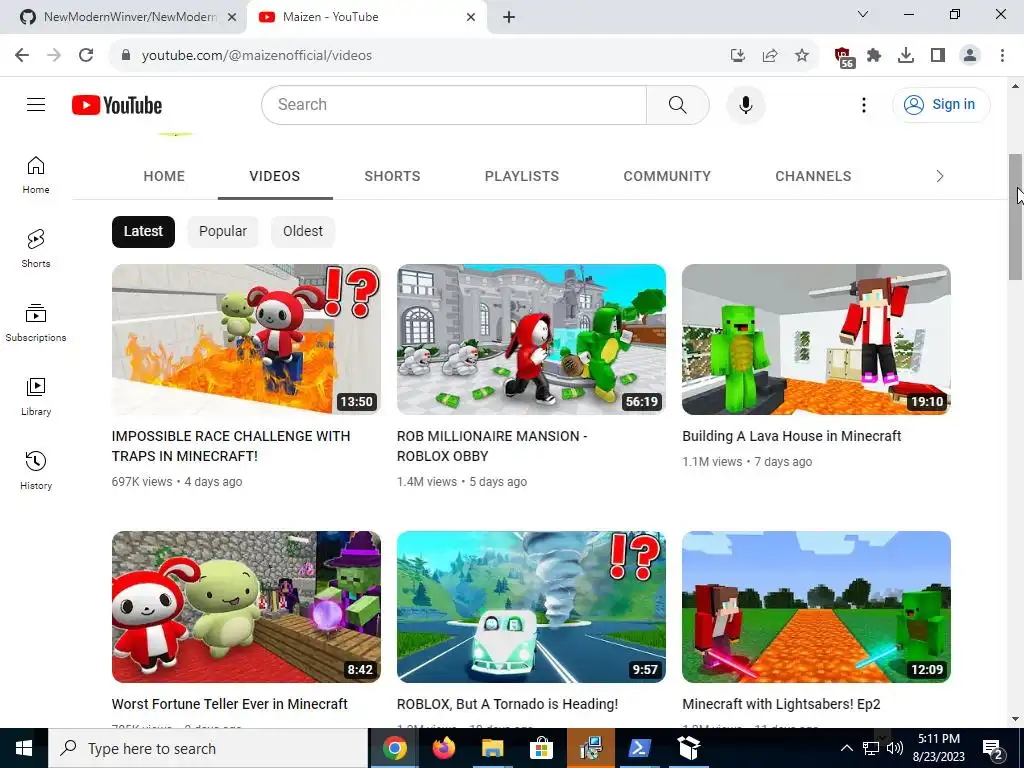
Task: Open the Extensions puzzle icon
Action: pos(874,56)
